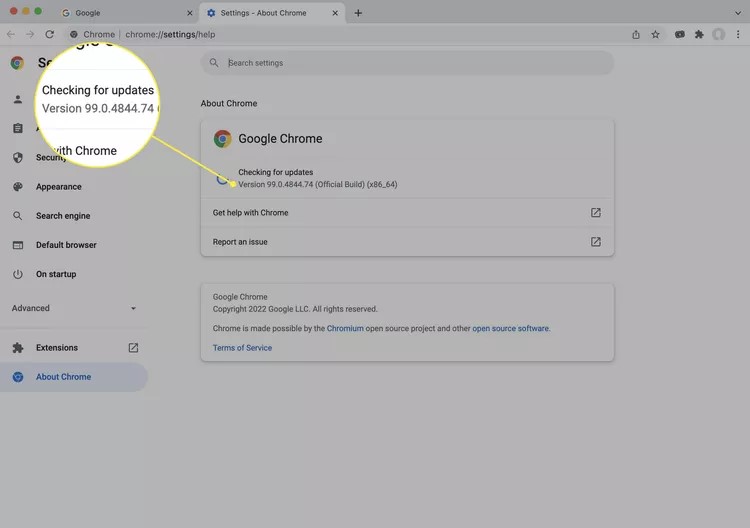The width and height of the screenshot is (750, 528).
Task: Click the Copyright 2022 Google LLC text
Action: pos(295,309)
